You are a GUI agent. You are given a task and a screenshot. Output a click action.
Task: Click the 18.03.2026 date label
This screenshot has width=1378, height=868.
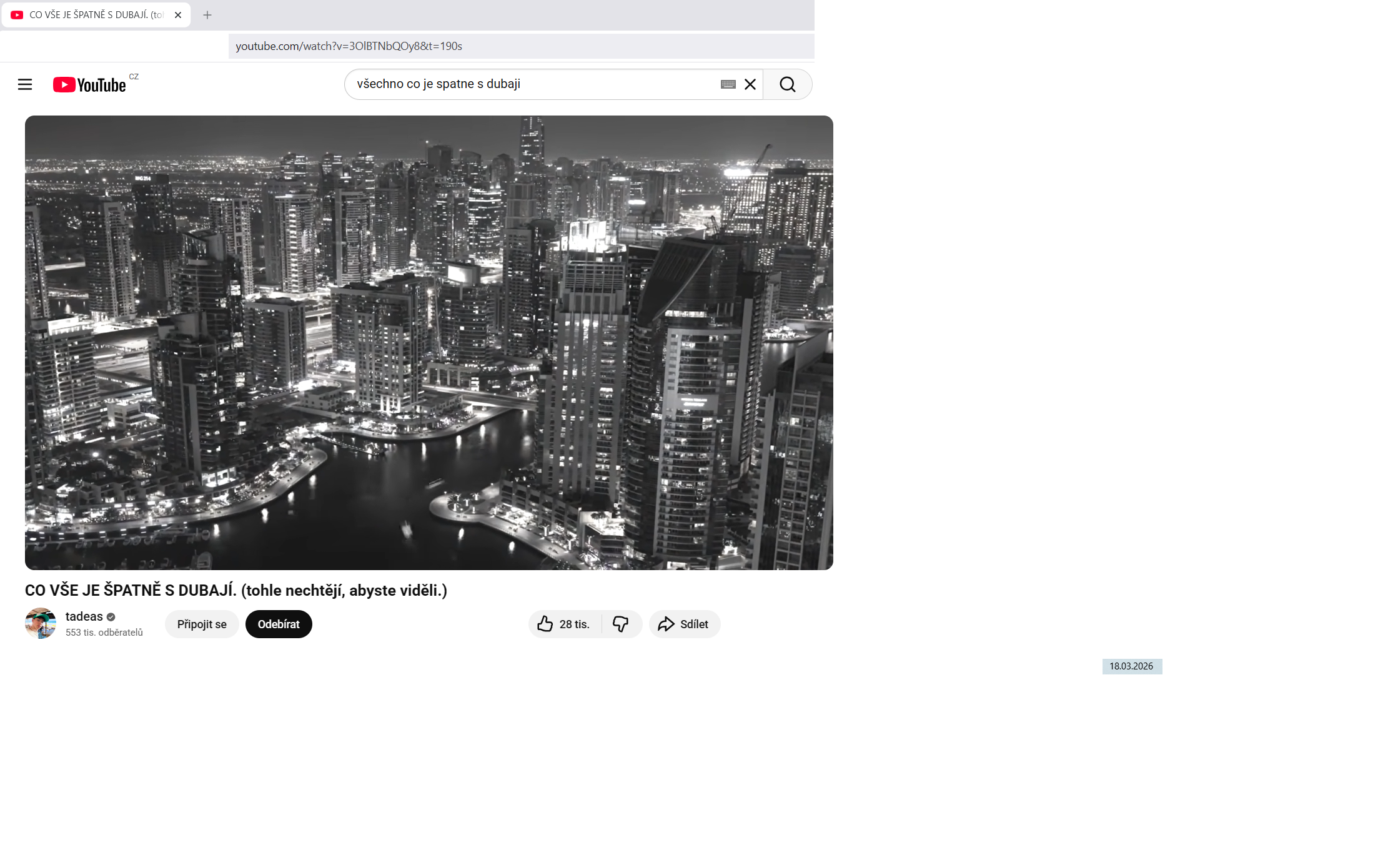tap(1131, 666)
